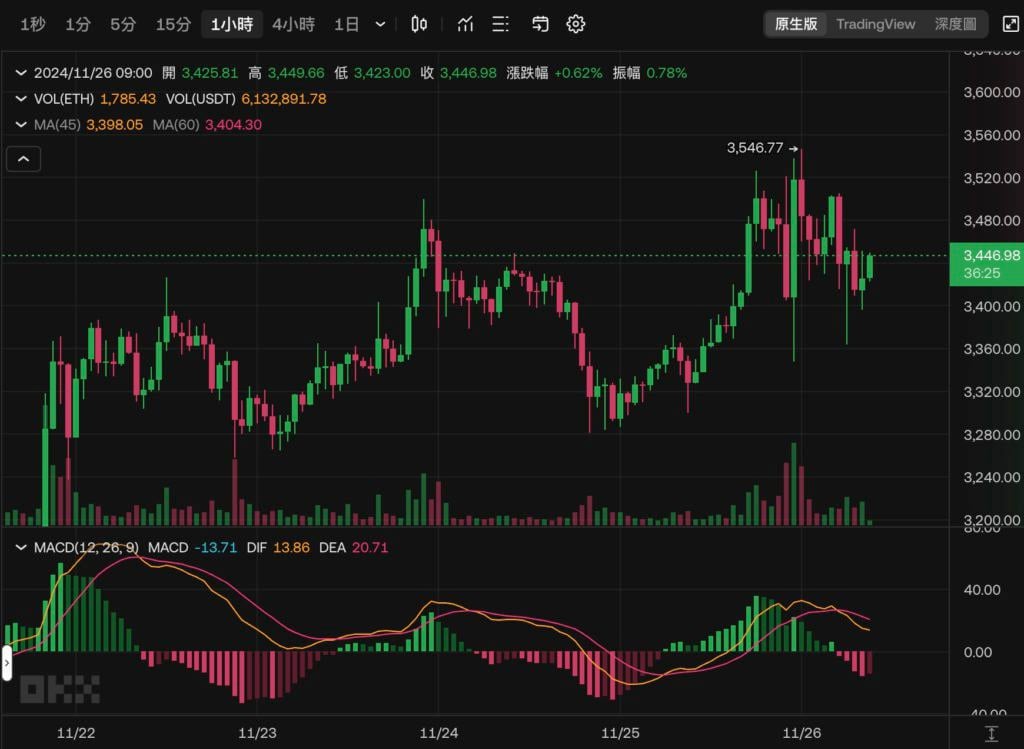
Task: Expand more timeframe options dropdown
Action: coord(380,24)
